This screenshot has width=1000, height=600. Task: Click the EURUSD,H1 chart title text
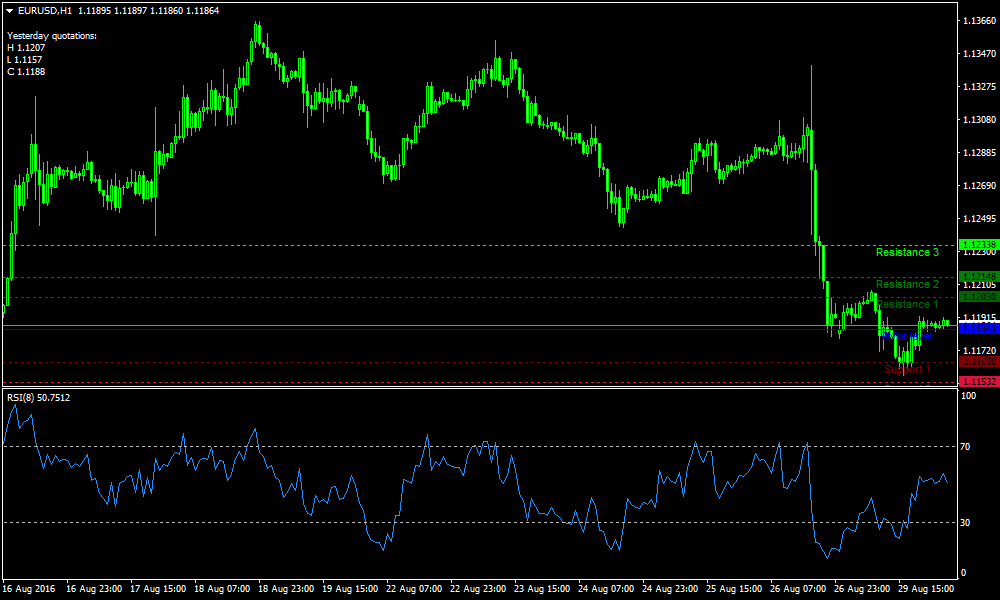tap(44, 10)
